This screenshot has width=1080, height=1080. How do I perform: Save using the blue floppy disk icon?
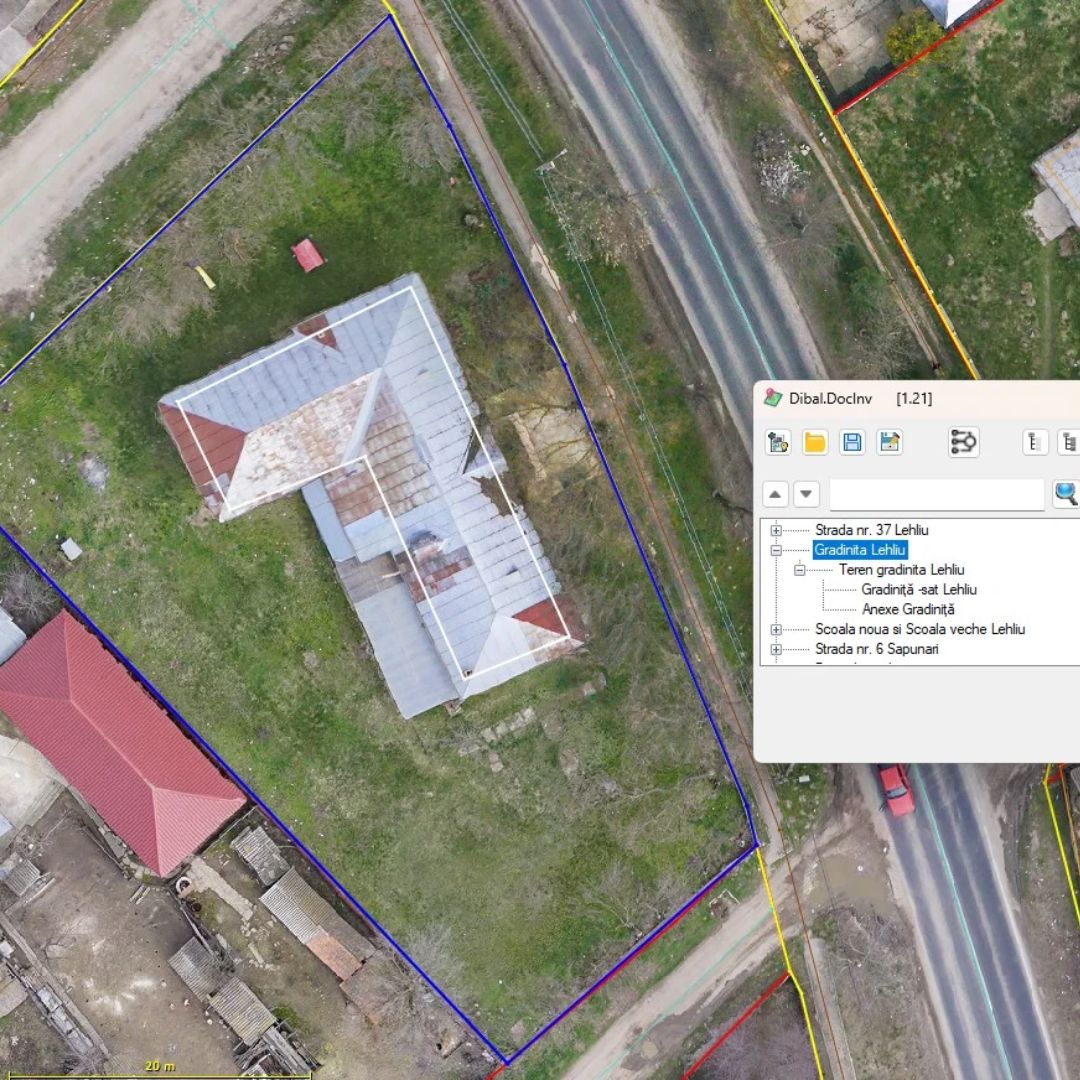pyautogui.click(x=852, y=442)
